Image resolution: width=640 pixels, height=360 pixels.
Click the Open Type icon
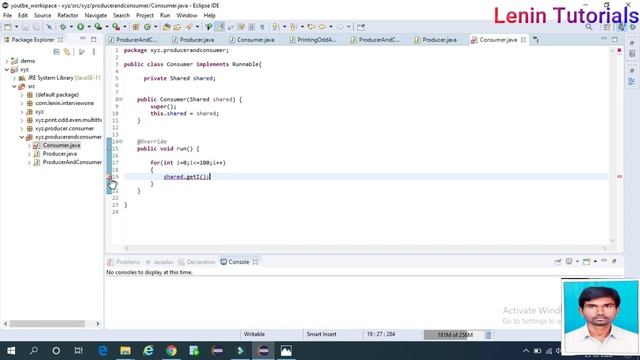click(166, 27)
